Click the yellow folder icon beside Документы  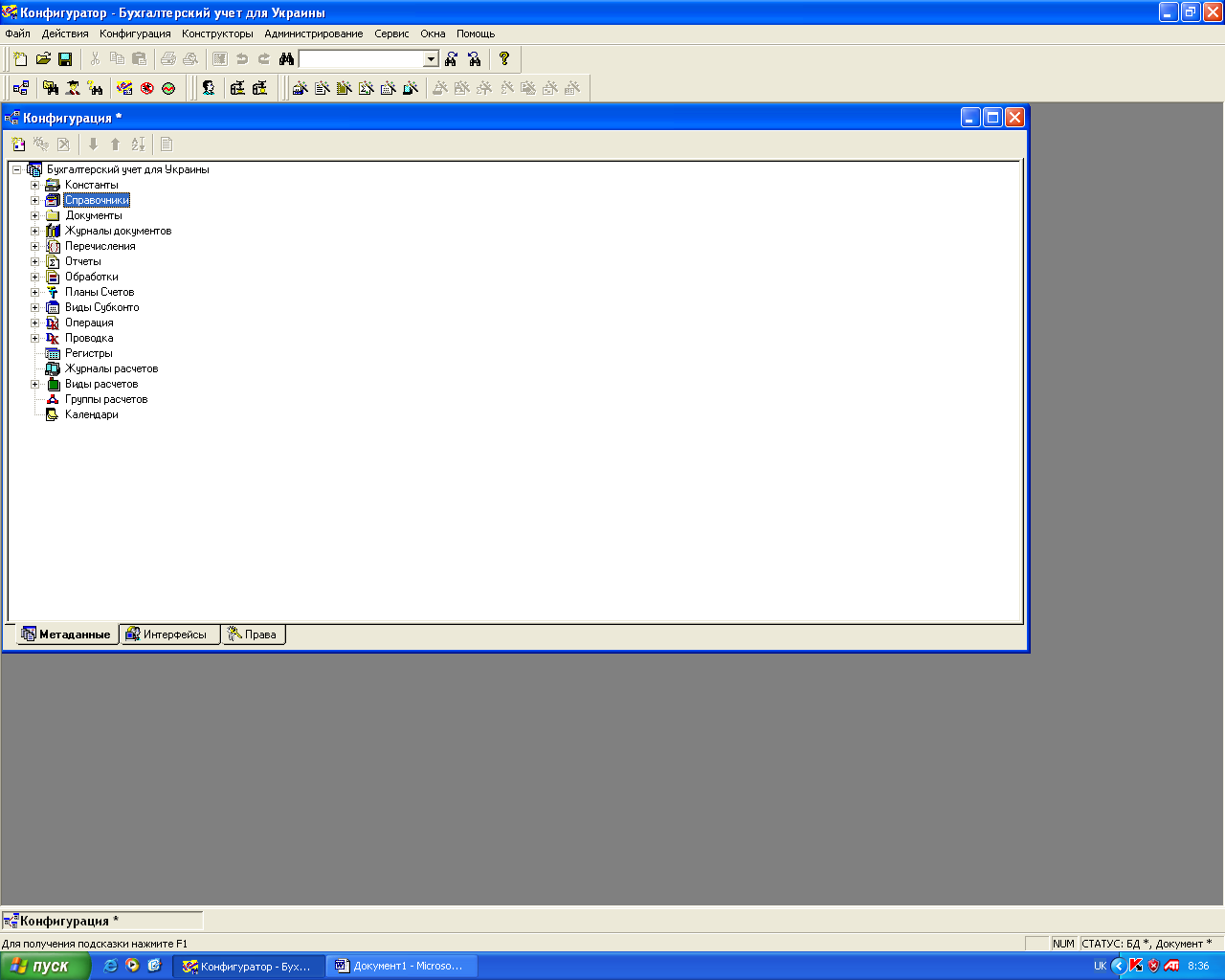click(53, 215)
